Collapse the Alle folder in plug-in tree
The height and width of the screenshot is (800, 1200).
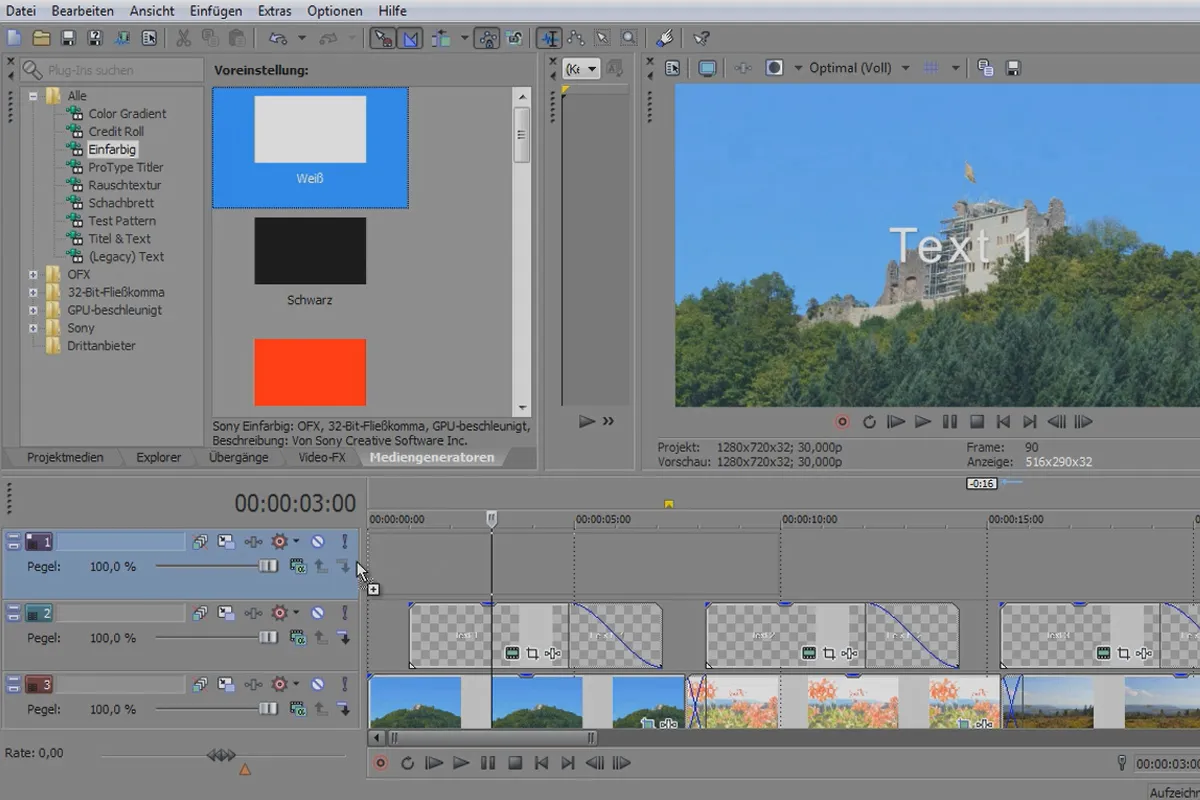coord(33,96)
